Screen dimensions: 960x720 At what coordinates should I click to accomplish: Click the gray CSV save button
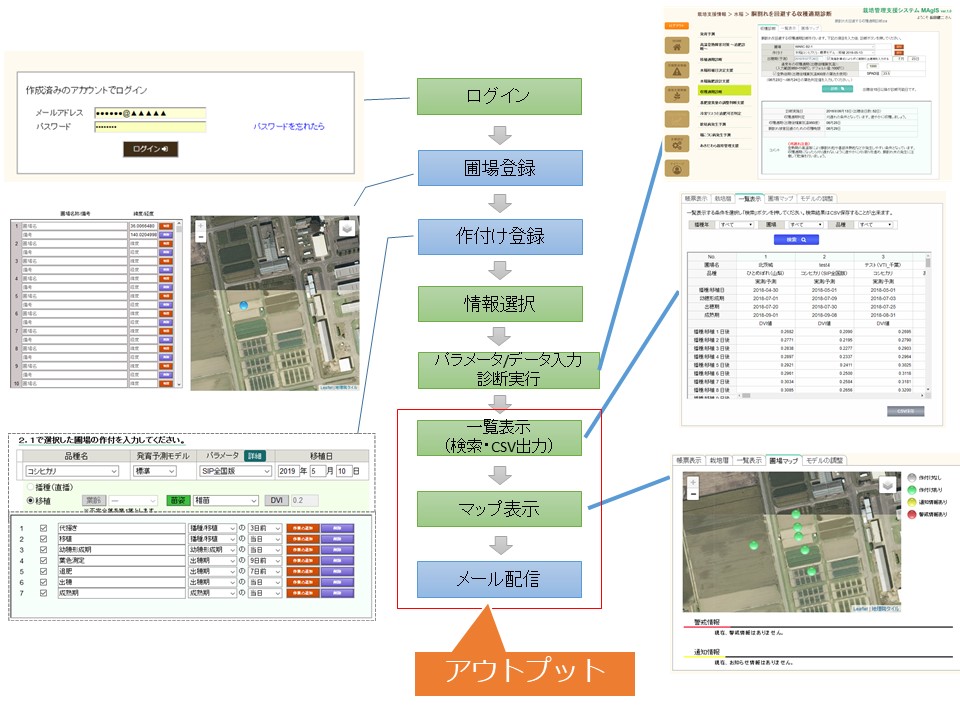click(906, 411)
